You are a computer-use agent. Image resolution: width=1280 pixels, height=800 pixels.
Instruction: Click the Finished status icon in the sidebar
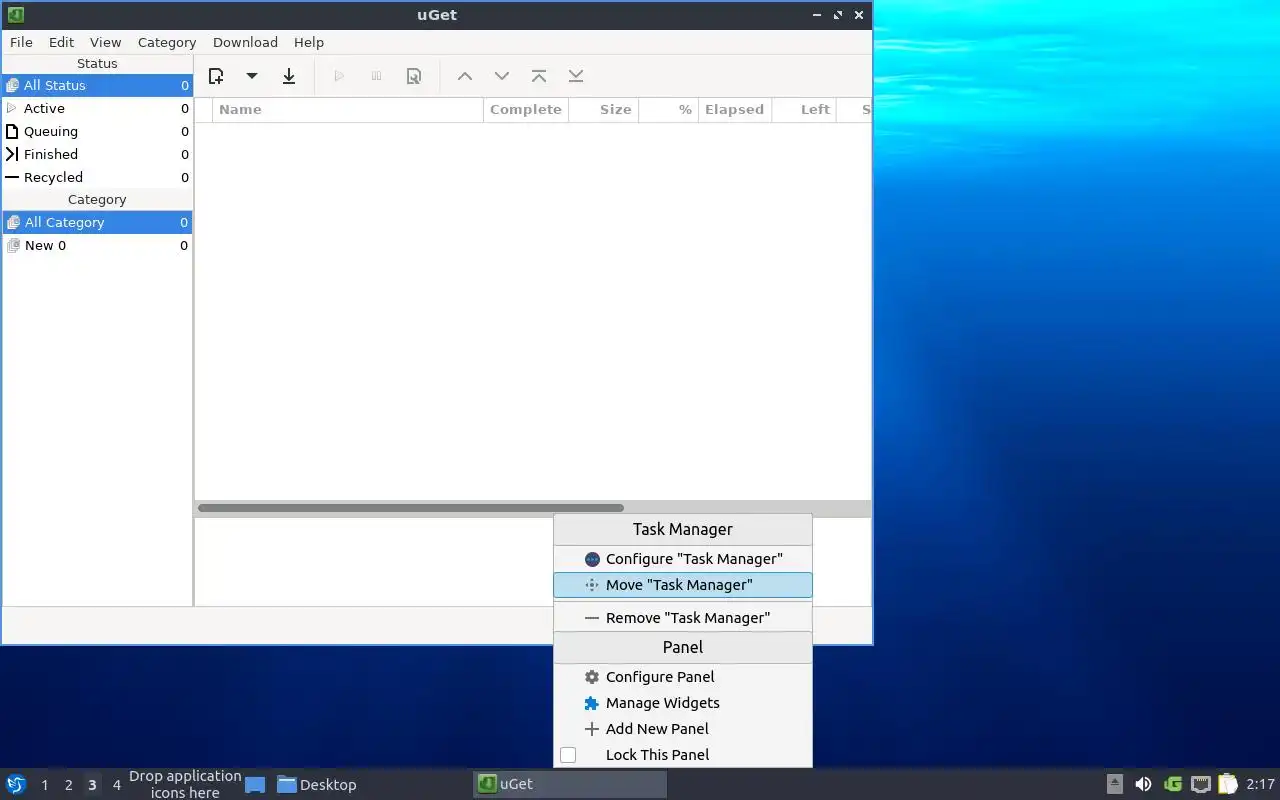pyautogui.click(x=12, y=154)
